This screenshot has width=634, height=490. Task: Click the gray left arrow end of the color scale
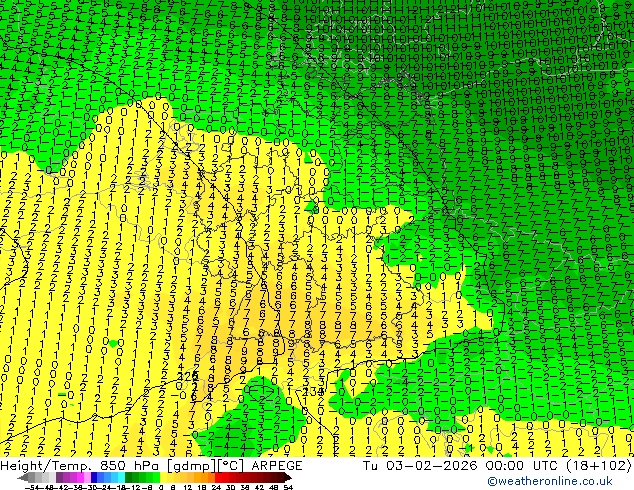(x=22, y=478)
